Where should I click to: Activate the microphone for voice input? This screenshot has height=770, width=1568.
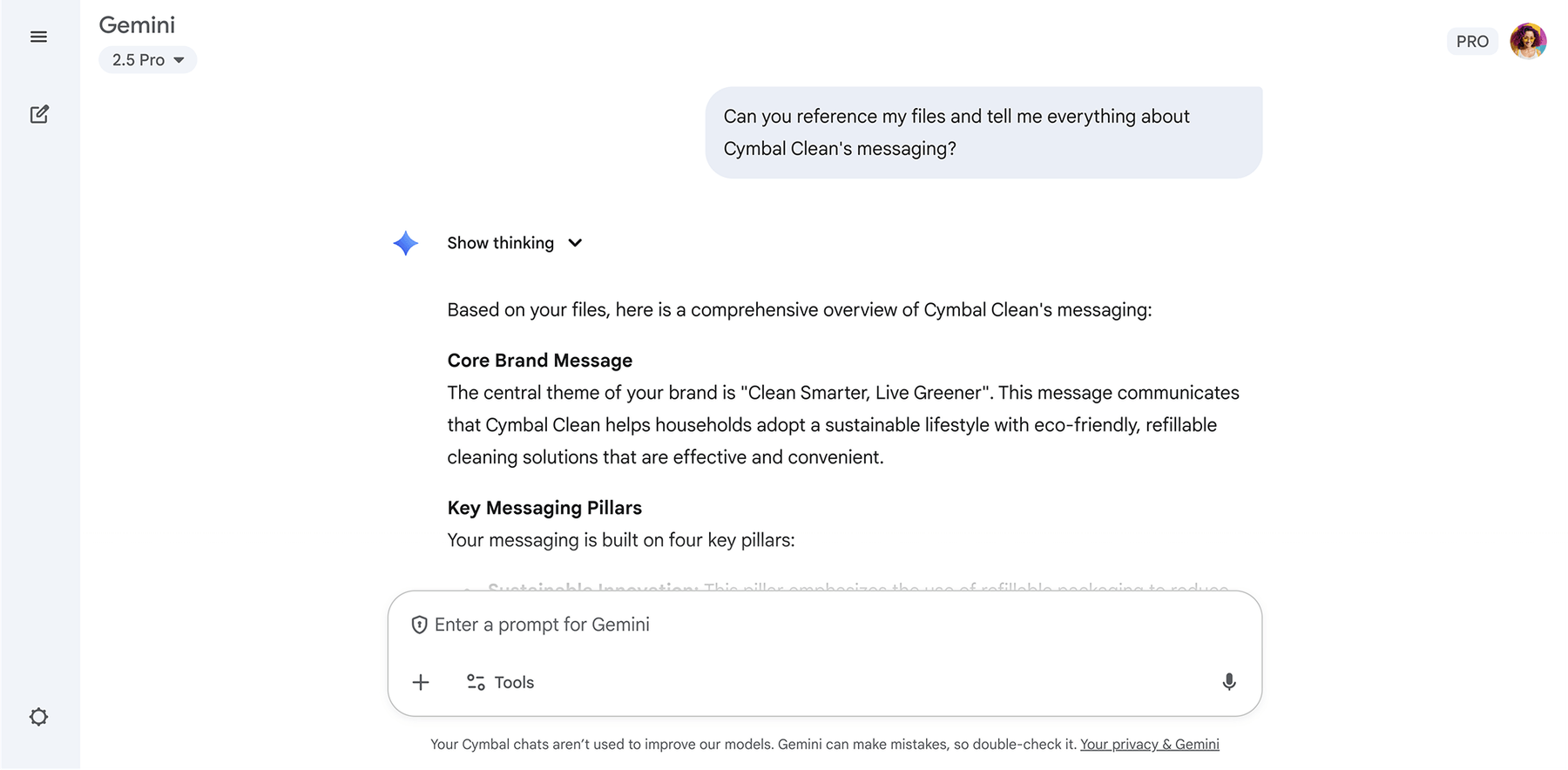(1228, 682)
